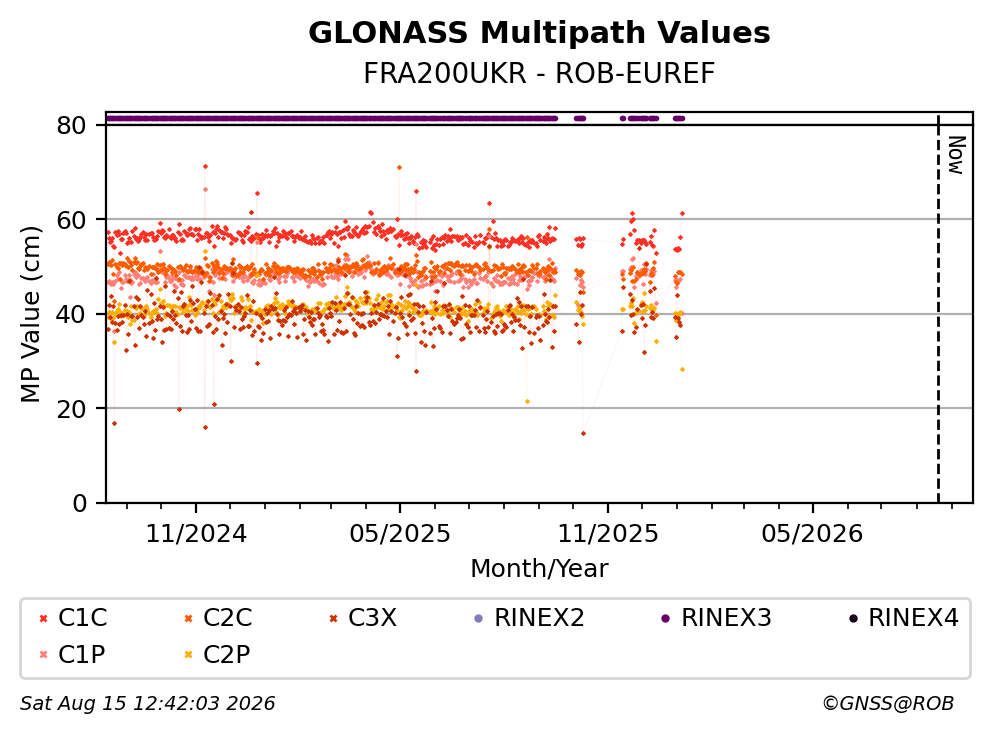Click the 11/2024 x-axis tick label
The width and height of the screenshot is (992, 734).
pos(196,534)
